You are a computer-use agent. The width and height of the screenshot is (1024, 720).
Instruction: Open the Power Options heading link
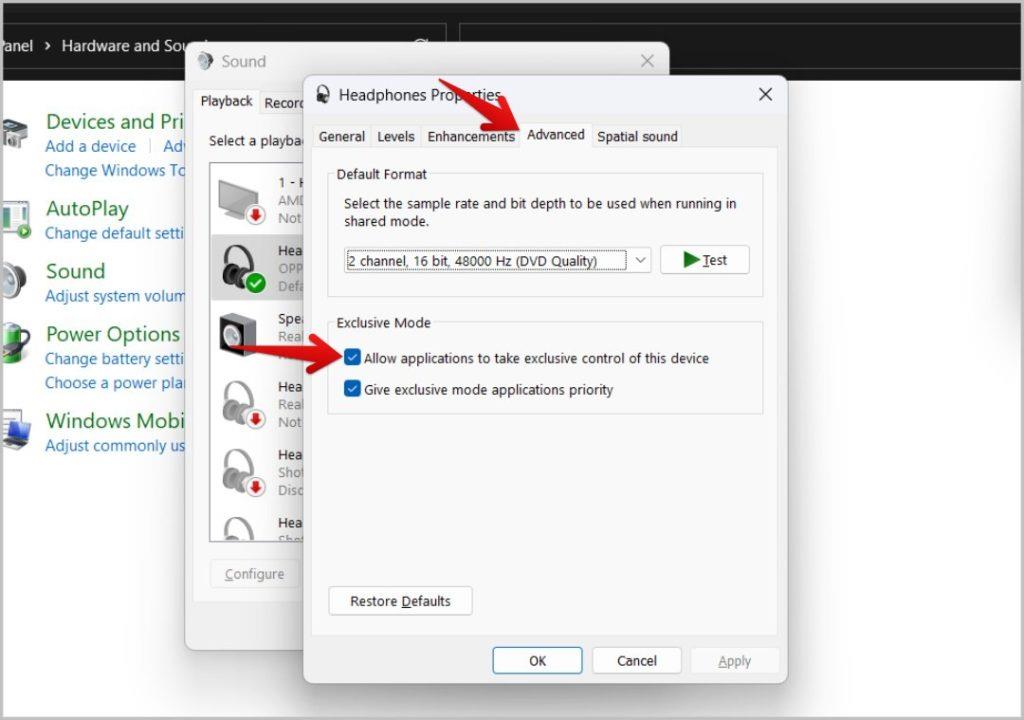pyautogui.click(x=113, y=334)
